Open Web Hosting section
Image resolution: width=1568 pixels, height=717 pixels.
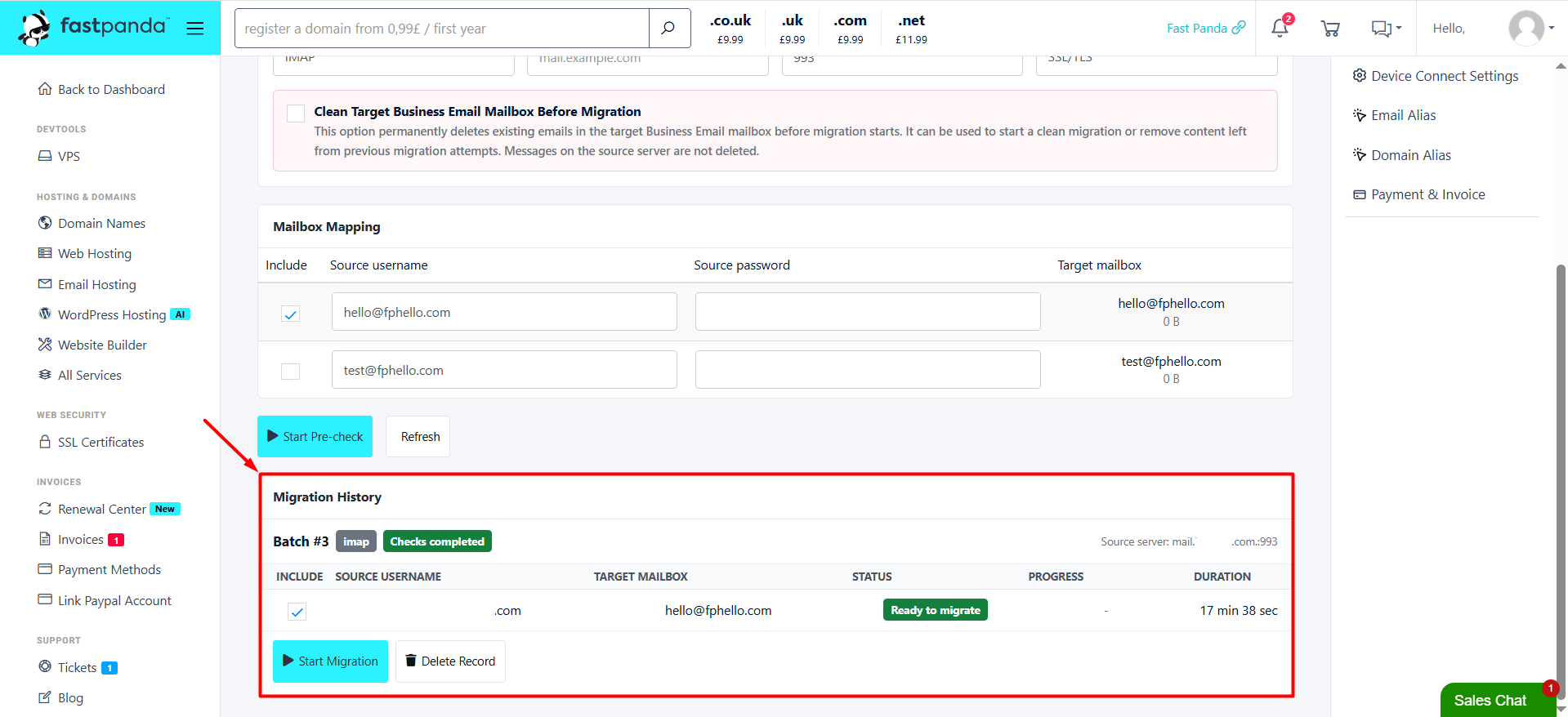point(84,253)
